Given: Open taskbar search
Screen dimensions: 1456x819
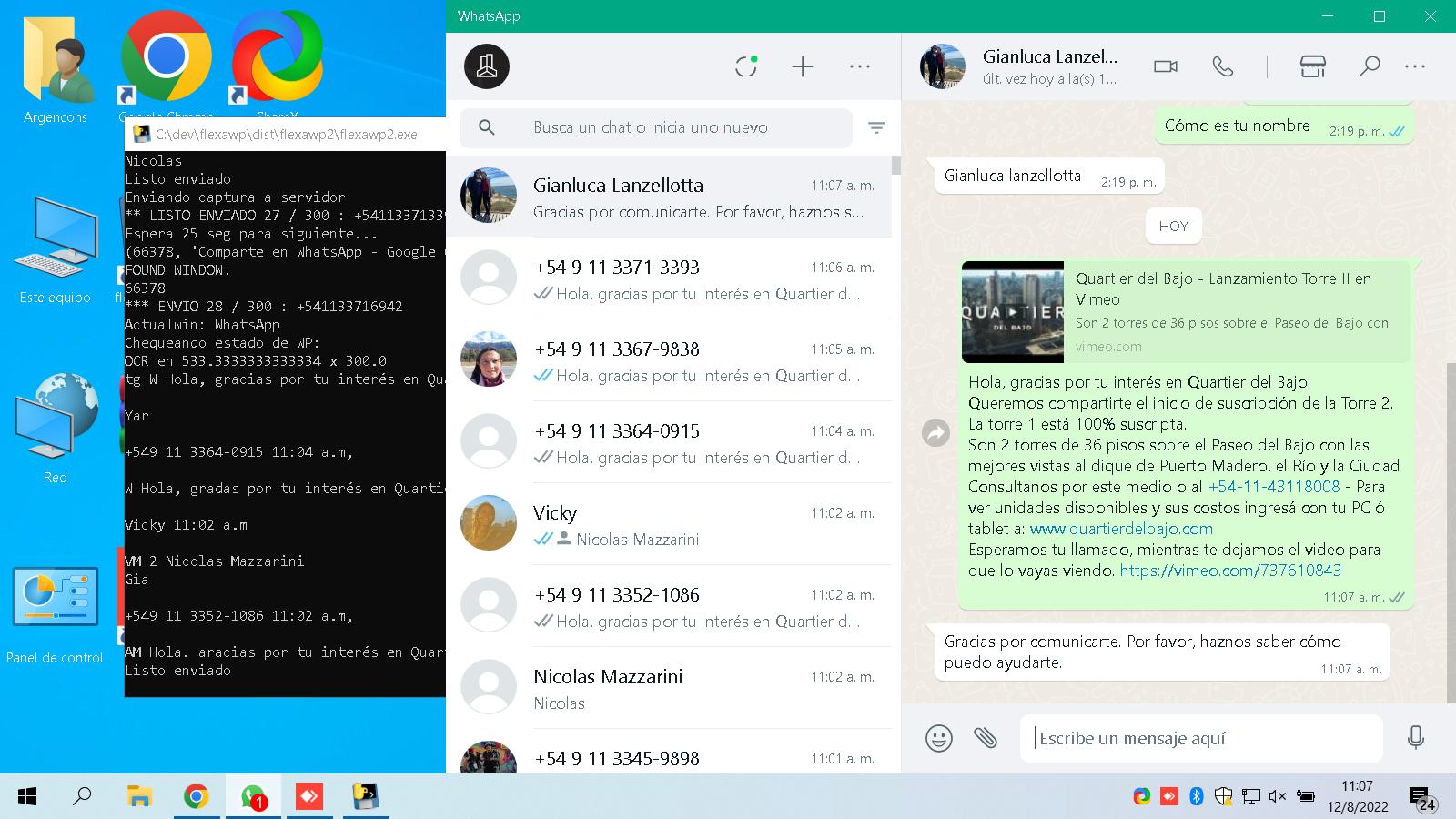Looking at the screenshot, I should point(82,797).
